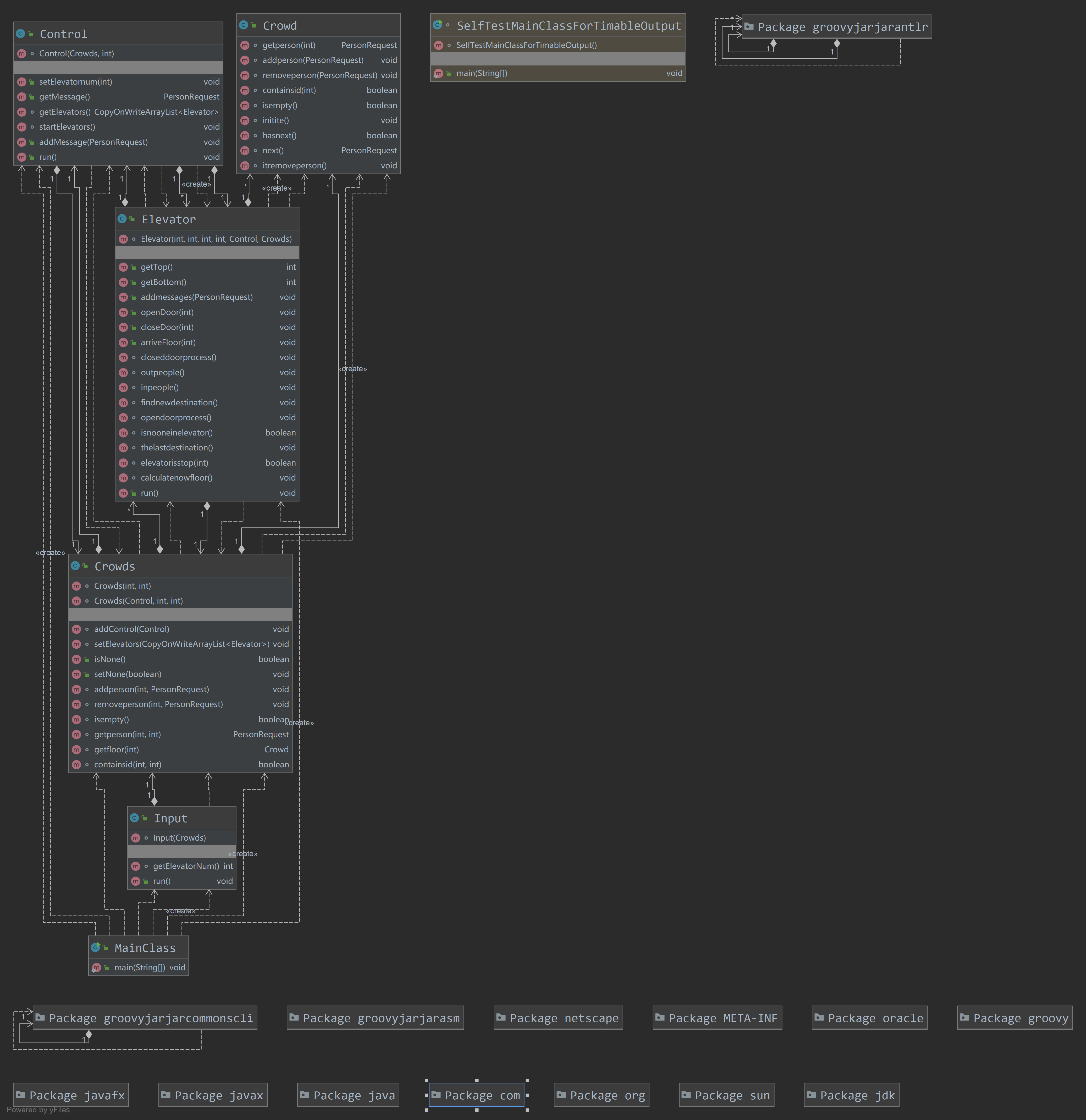Select the removeperson(PersonRequest) method in Crowd
1086x1120 pixels.
[x=319, y=75]
